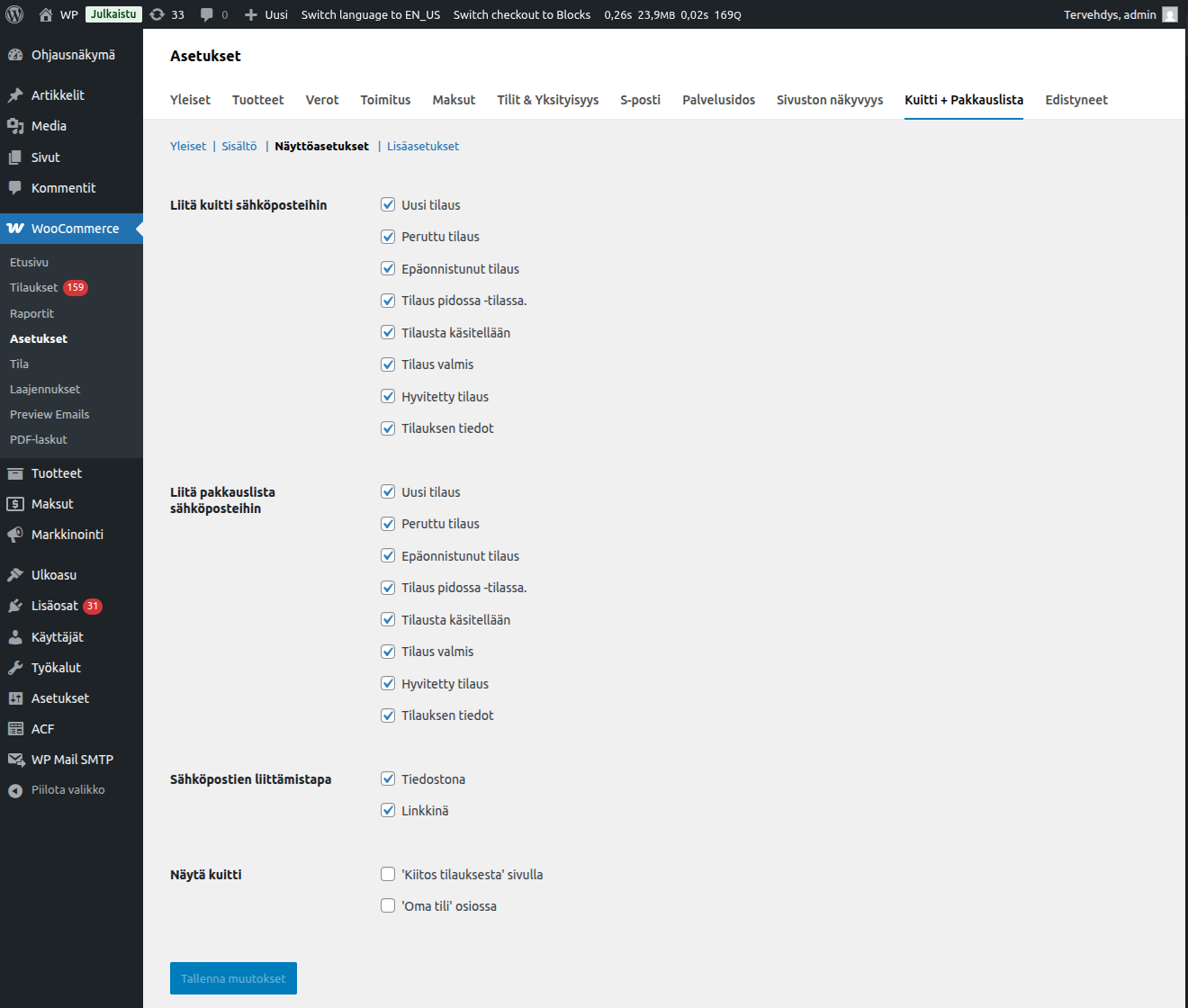Switch to the Toimitus settings tab

tap(385, 100)
